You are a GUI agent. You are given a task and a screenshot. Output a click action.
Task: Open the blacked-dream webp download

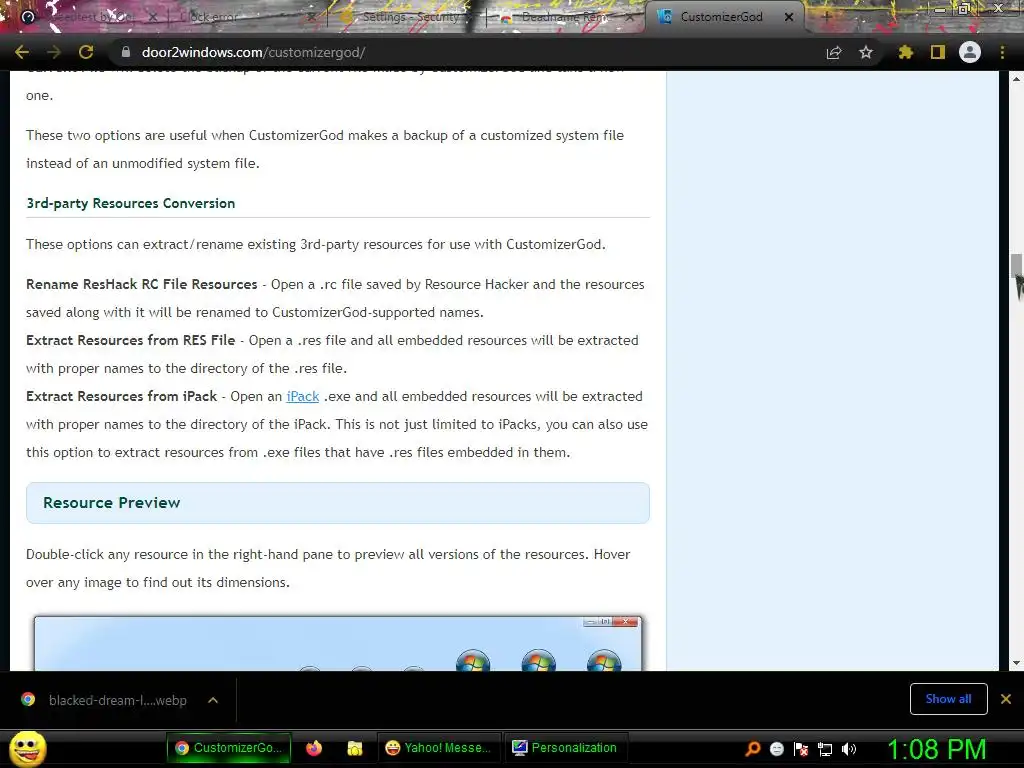point(118,700)
